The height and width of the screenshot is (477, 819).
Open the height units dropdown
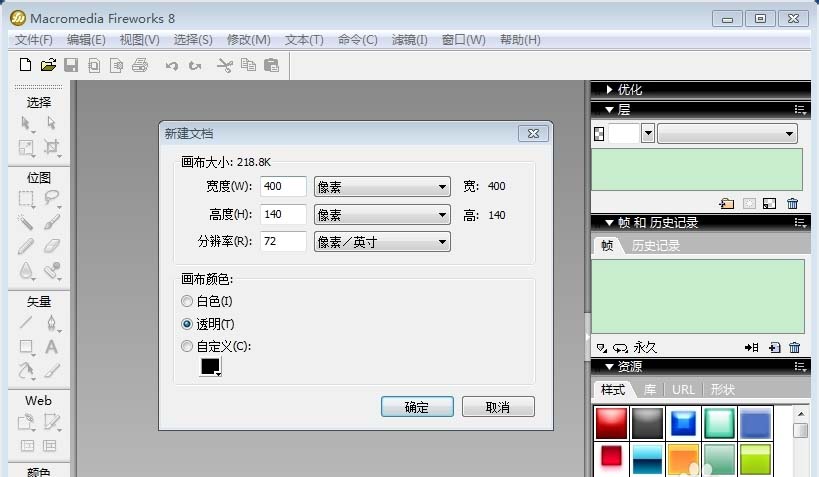(x=382, y=215)
